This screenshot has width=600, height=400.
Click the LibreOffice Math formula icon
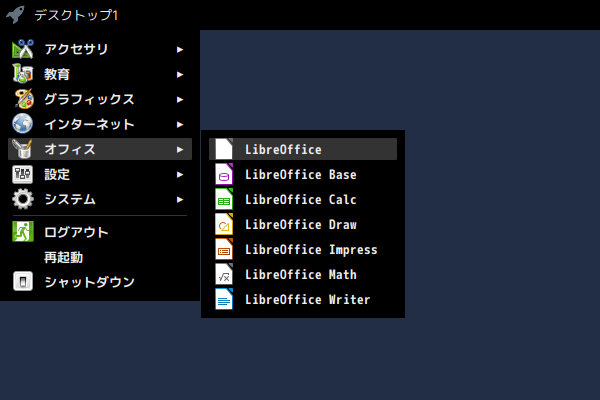point(224,274)
